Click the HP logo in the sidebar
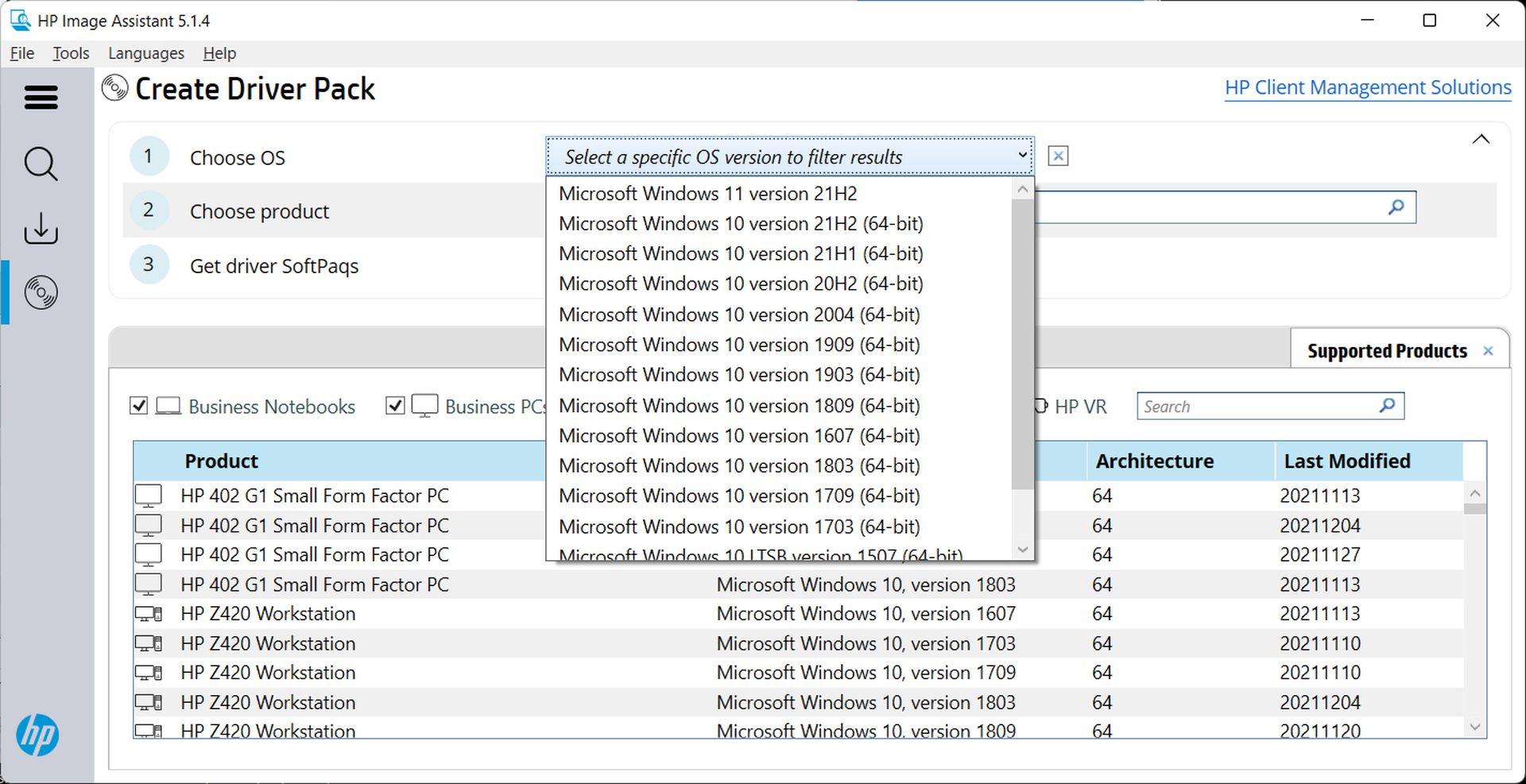The image size is (1526, 784). point(37,735)
